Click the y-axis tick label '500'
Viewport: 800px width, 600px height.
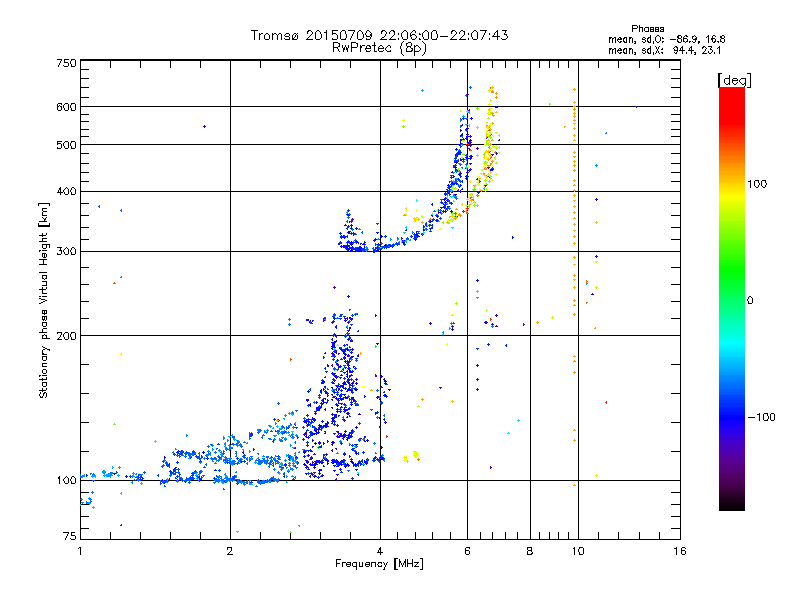click(66, 145)
